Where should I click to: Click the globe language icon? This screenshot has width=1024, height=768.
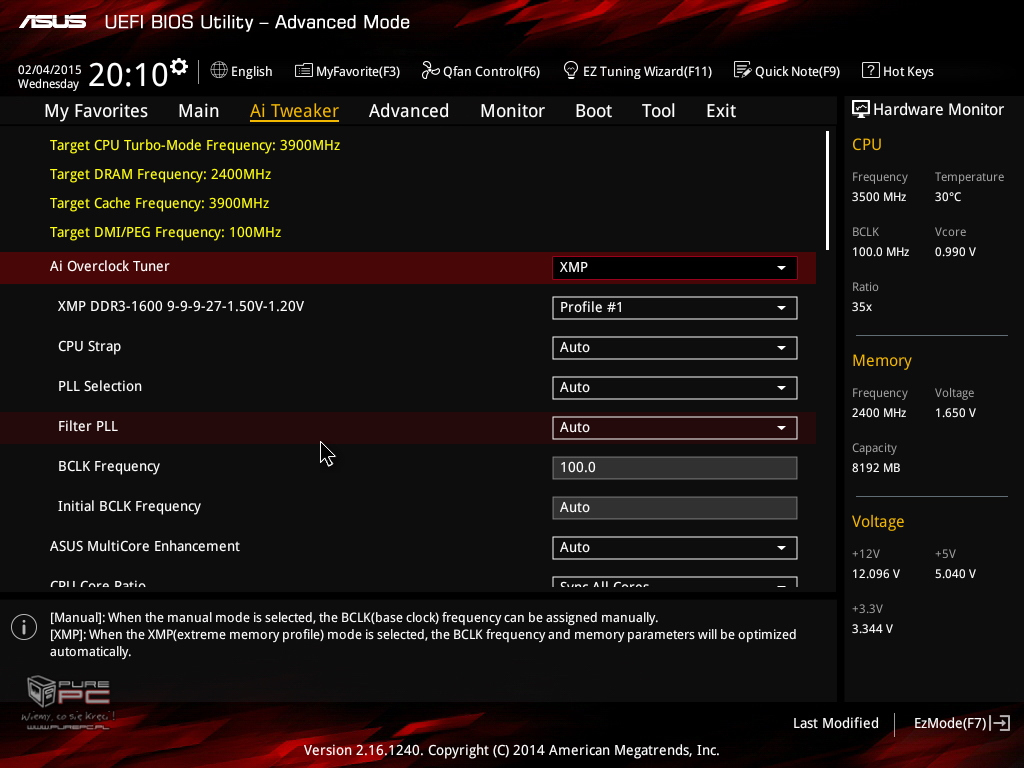pyautogui.click(x=219, y=71)
